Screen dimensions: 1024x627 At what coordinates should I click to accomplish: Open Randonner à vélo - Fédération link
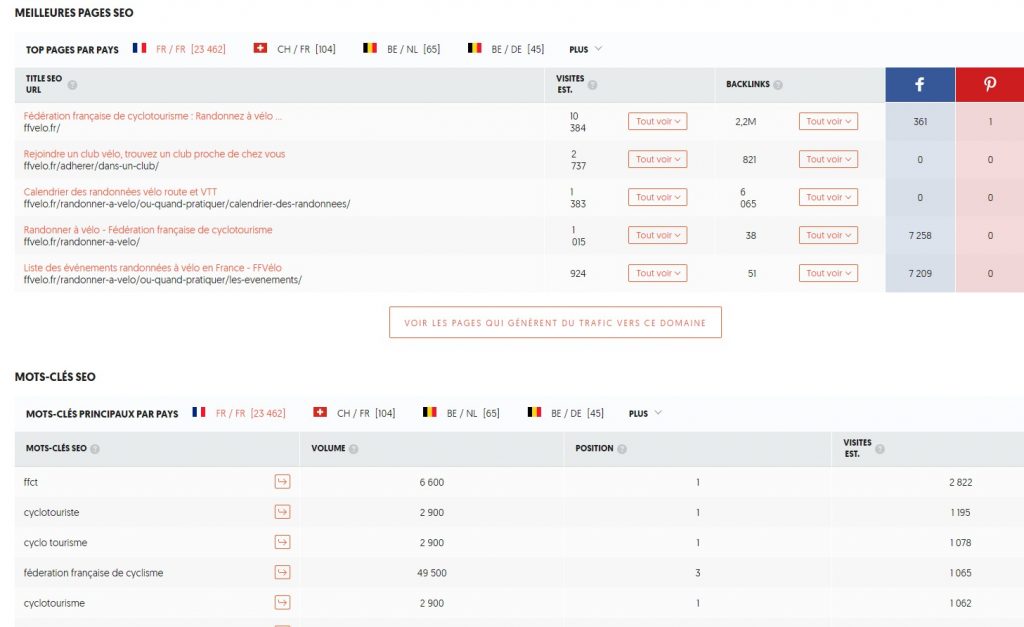tap(148, 229)
